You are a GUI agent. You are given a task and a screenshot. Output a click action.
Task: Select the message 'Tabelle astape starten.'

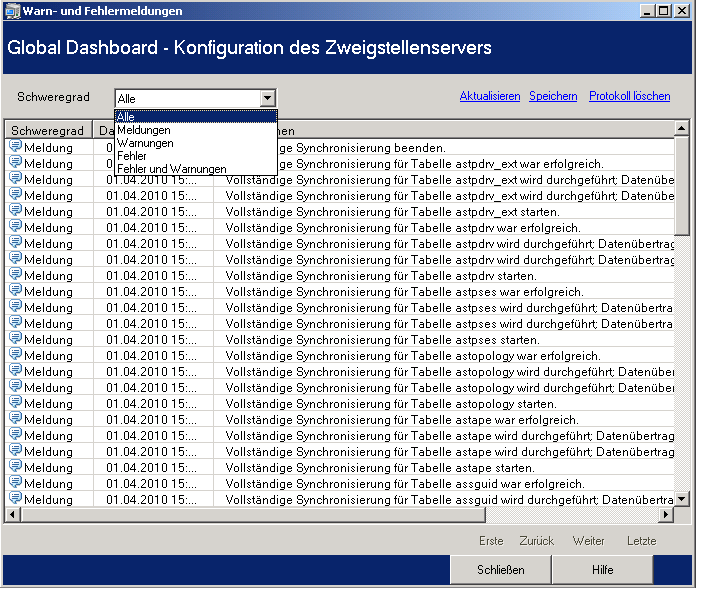(380, 467)
